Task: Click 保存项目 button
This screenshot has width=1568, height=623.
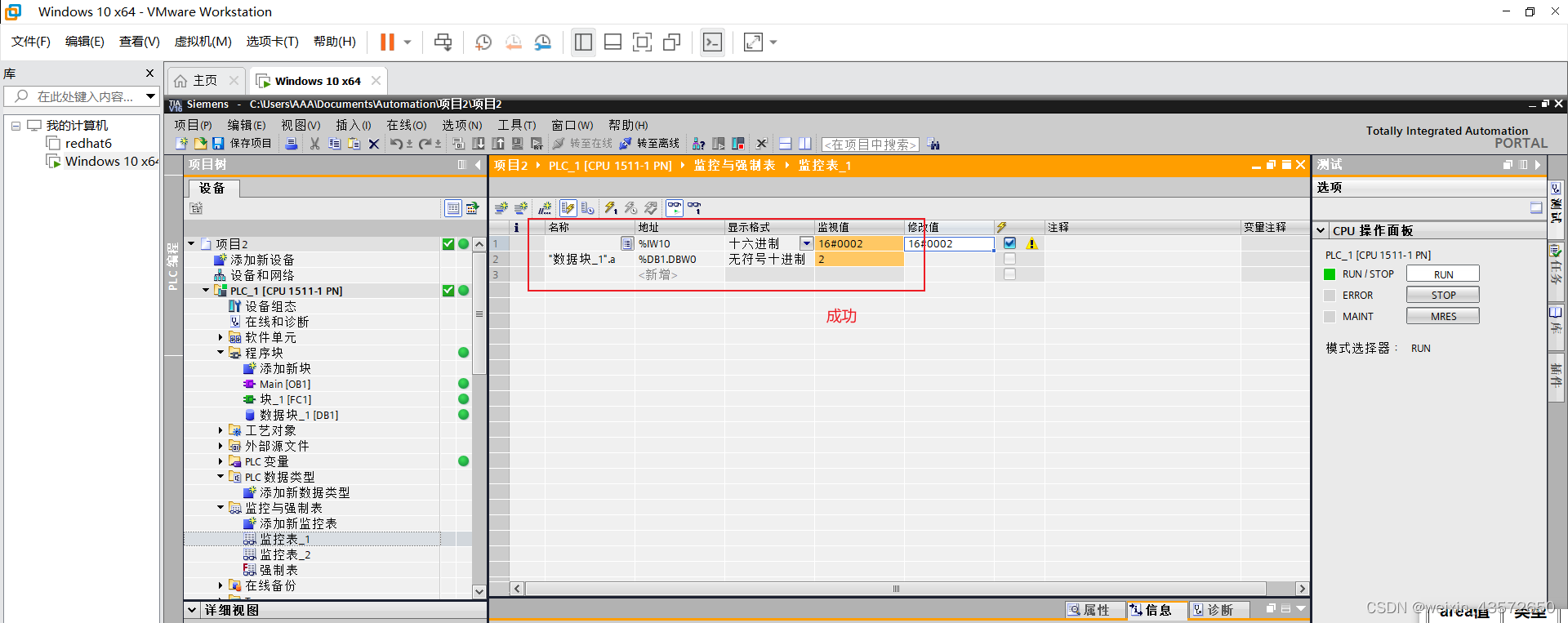Action: tap(242, 144)
